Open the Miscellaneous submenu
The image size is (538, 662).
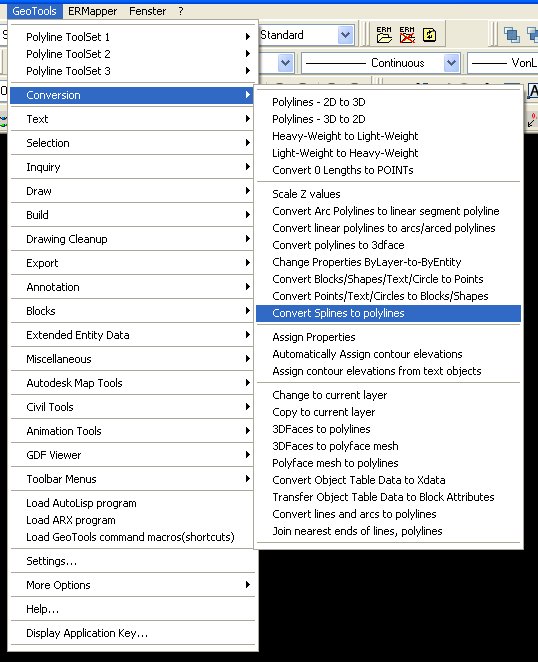coord(132,359)
